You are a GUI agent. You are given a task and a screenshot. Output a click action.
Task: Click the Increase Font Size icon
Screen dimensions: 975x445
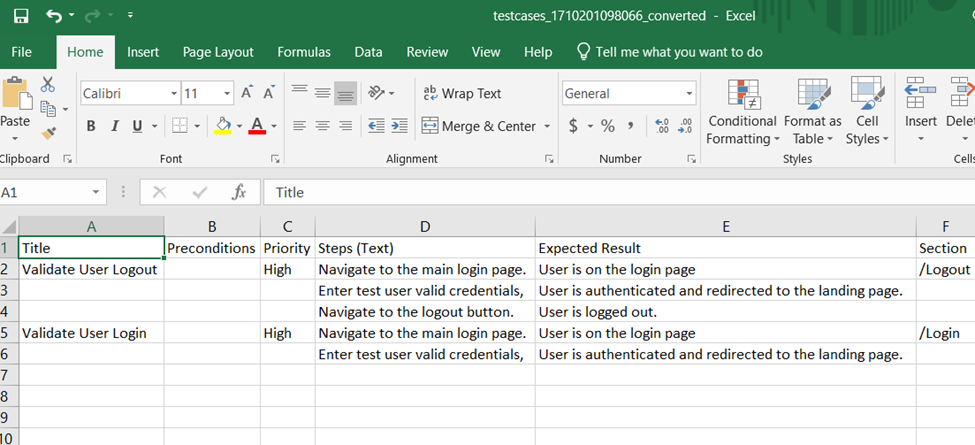pos(247,93)
